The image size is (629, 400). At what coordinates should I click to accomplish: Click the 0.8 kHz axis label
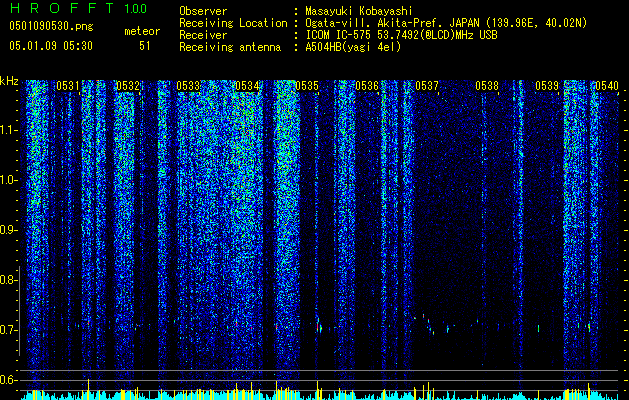[x=8, y=280]
